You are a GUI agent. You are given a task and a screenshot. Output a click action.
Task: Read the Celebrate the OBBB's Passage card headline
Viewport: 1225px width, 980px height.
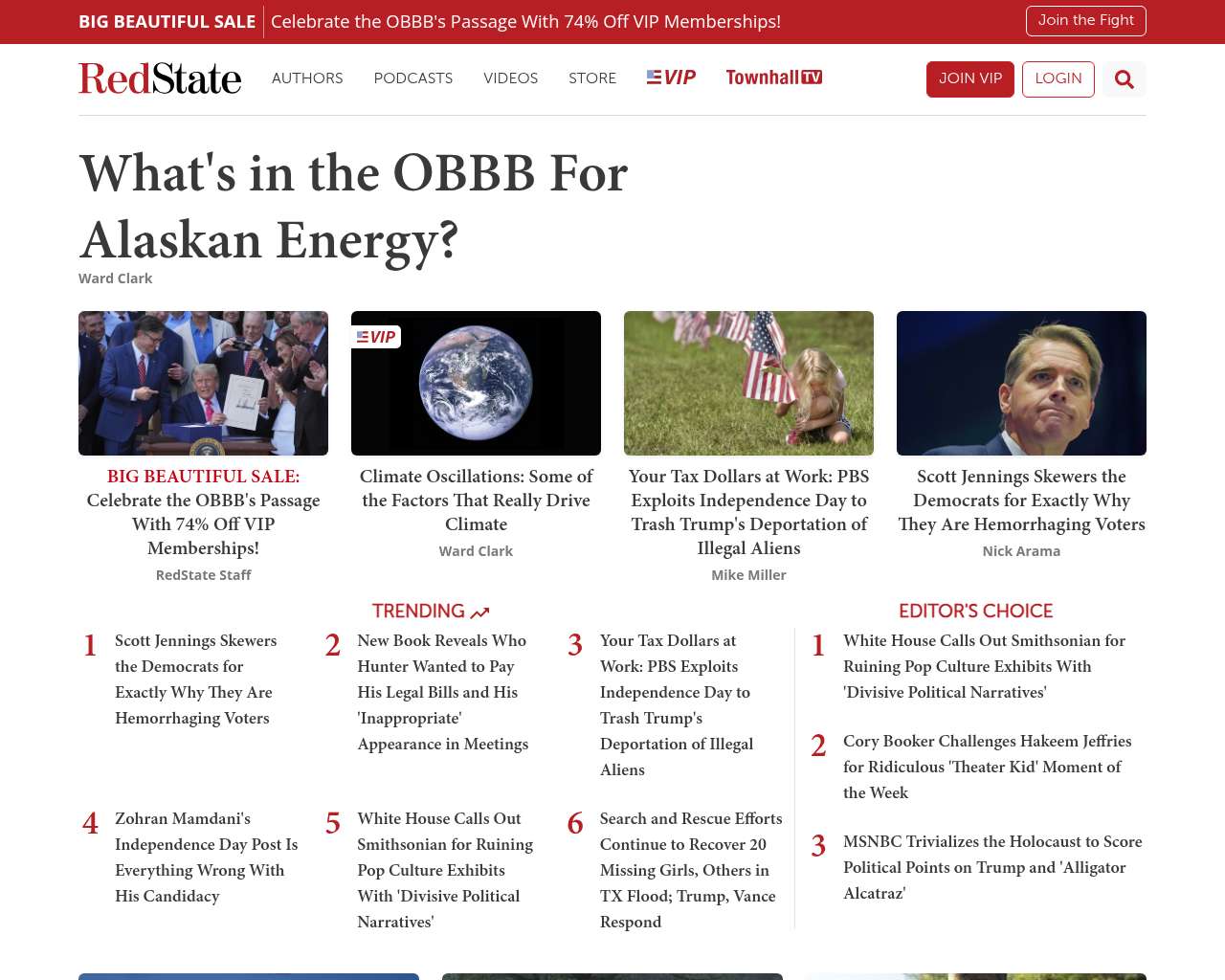[203, 512]
